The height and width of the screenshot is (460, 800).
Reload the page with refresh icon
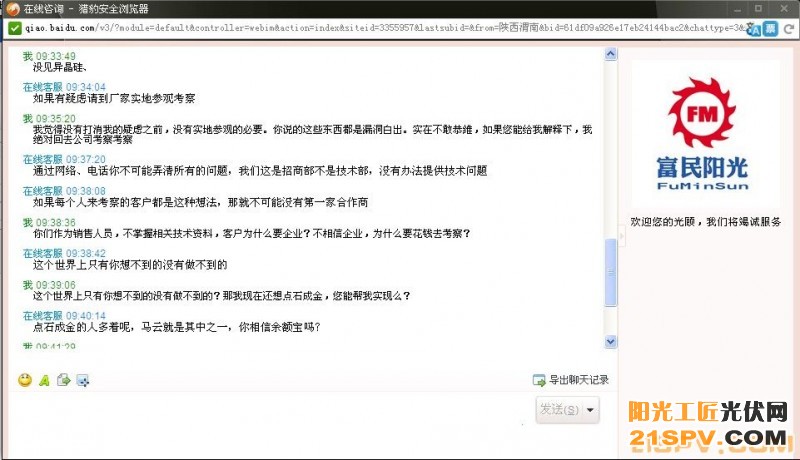[789, 28]
